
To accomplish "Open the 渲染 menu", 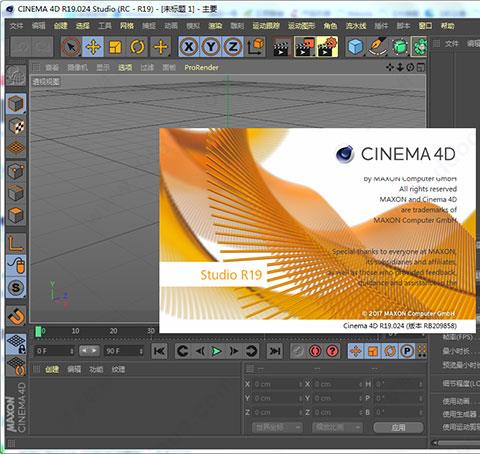I will pyautogui.click(x=215, y=26).
